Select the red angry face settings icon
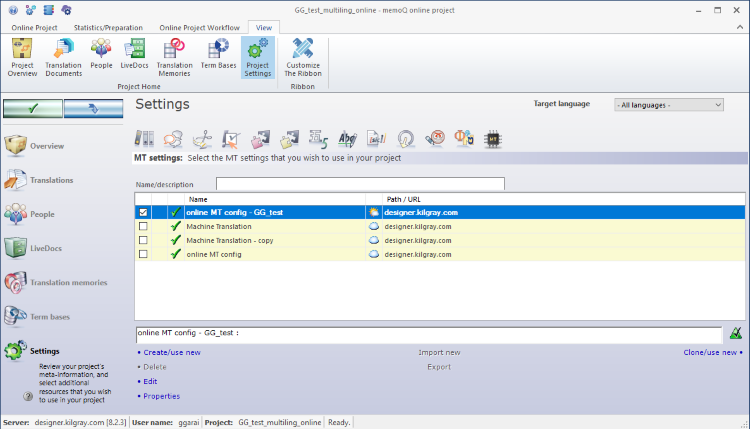This screenshot has width=750, height=429. pos(435,139)
